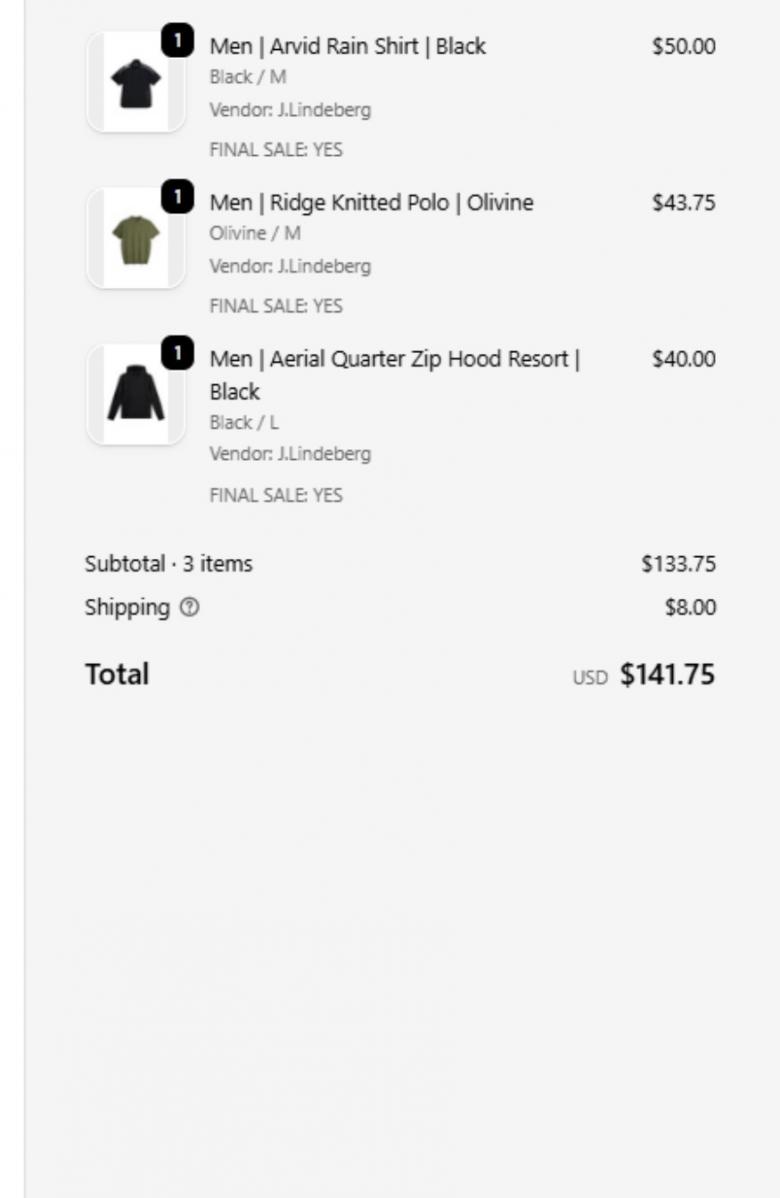780x1198 pixels.
Task: Click the $133.75 subtotal amount
Action: coord(678,564)
